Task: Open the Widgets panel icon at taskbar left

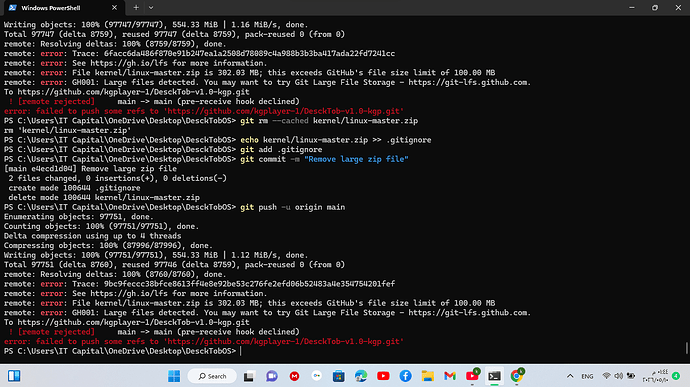Action: click(x=14, y=376)
